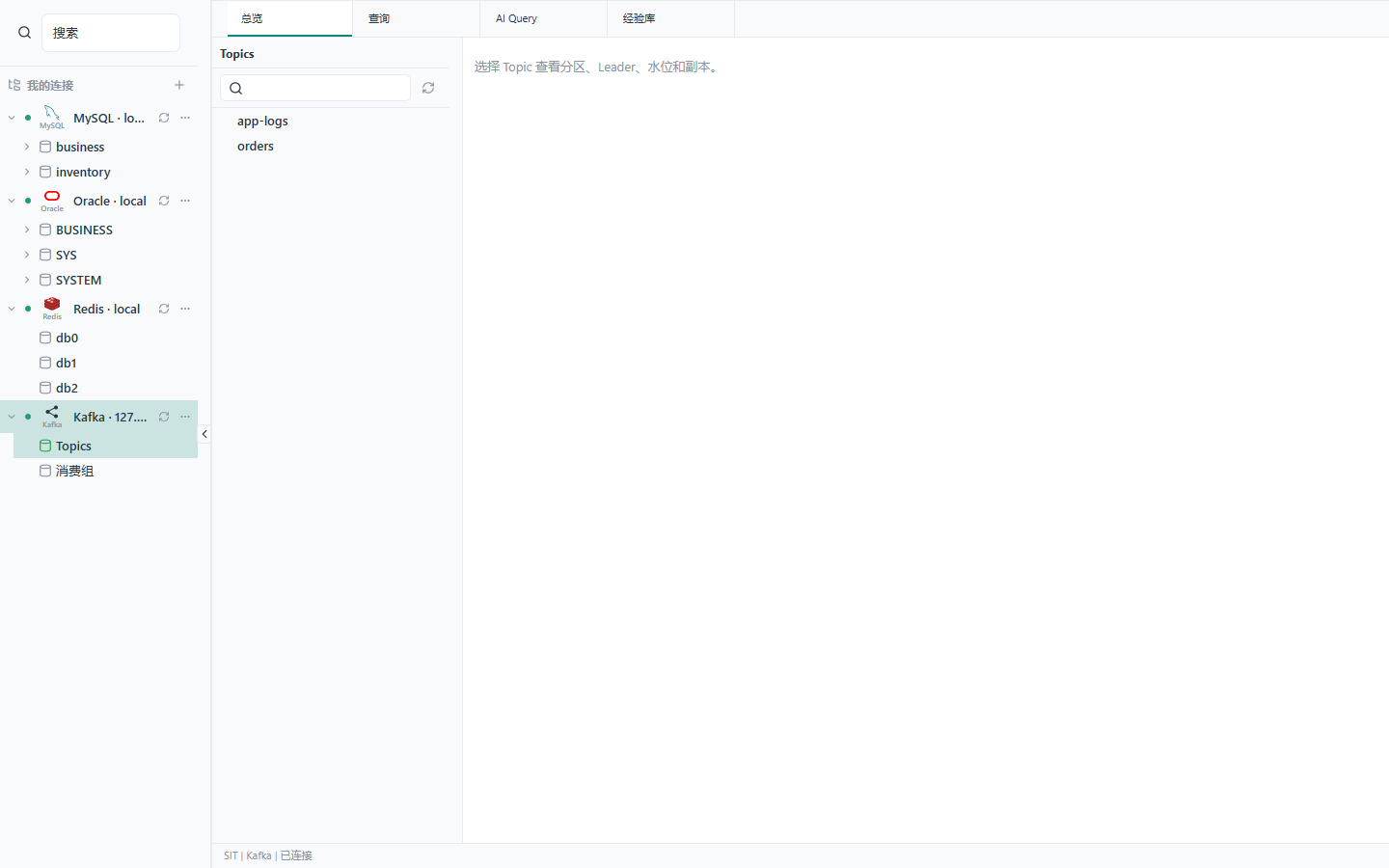Collapse the left sidebar panel
1389x868 pixels.
click(204, 434)
